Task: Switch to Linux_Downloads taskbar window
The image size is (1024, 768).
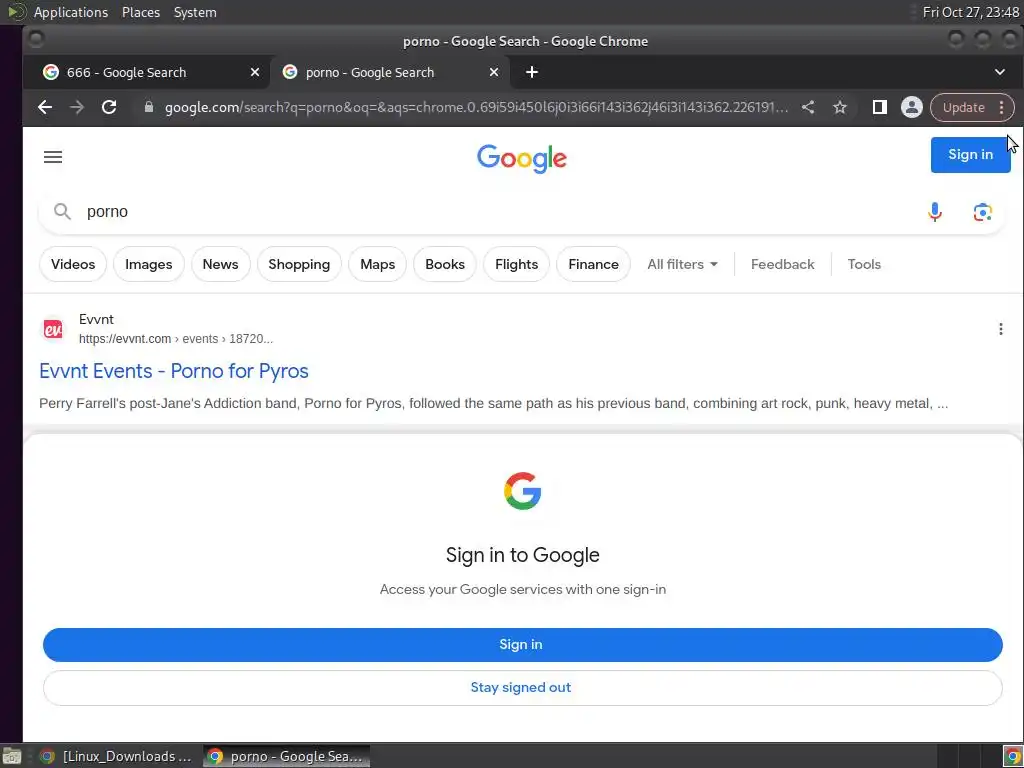Action: (x=116, y=756)
